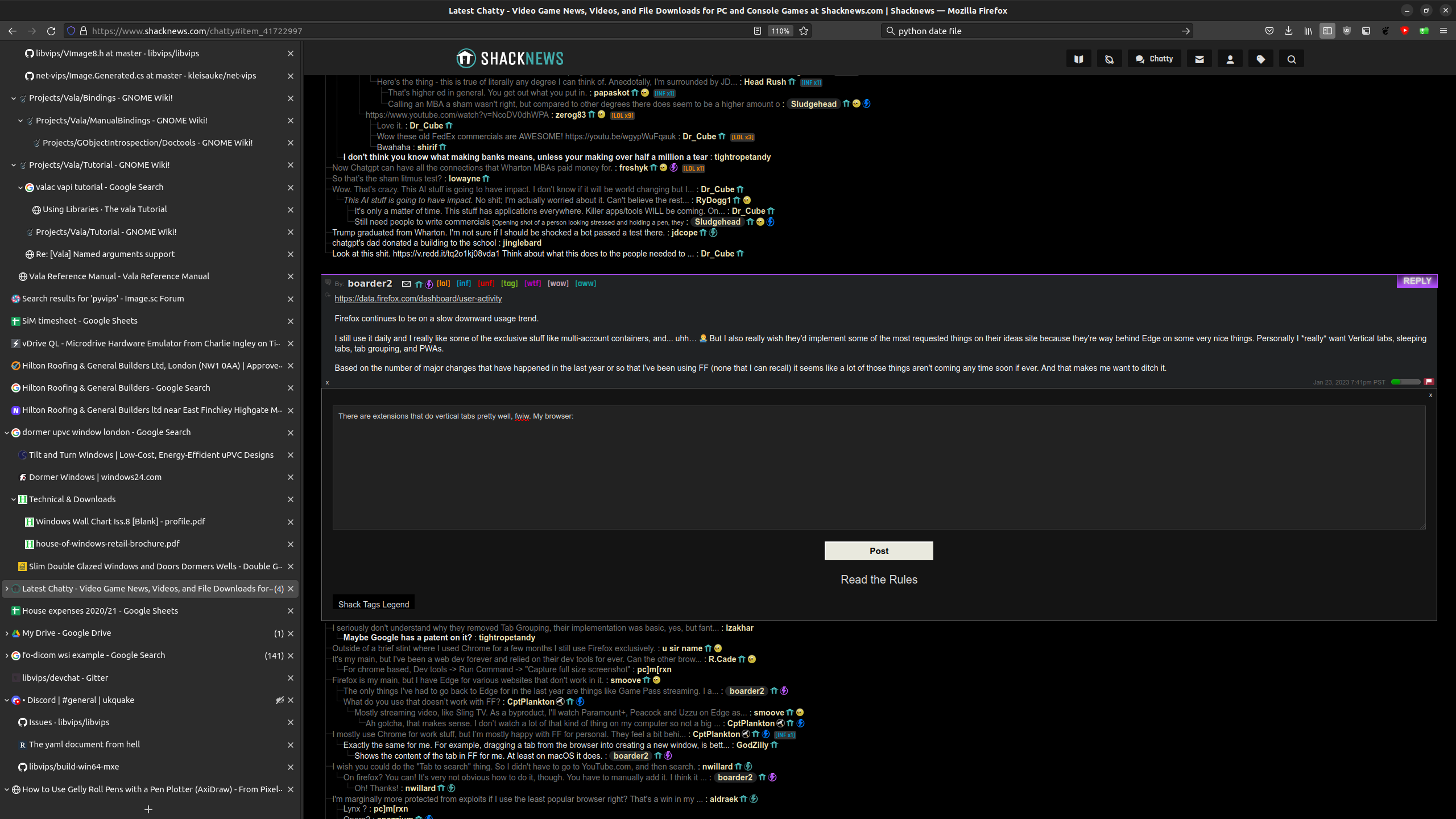
Task: Click the refresh thread icon beside the firefox link
Action: (328, 295)
